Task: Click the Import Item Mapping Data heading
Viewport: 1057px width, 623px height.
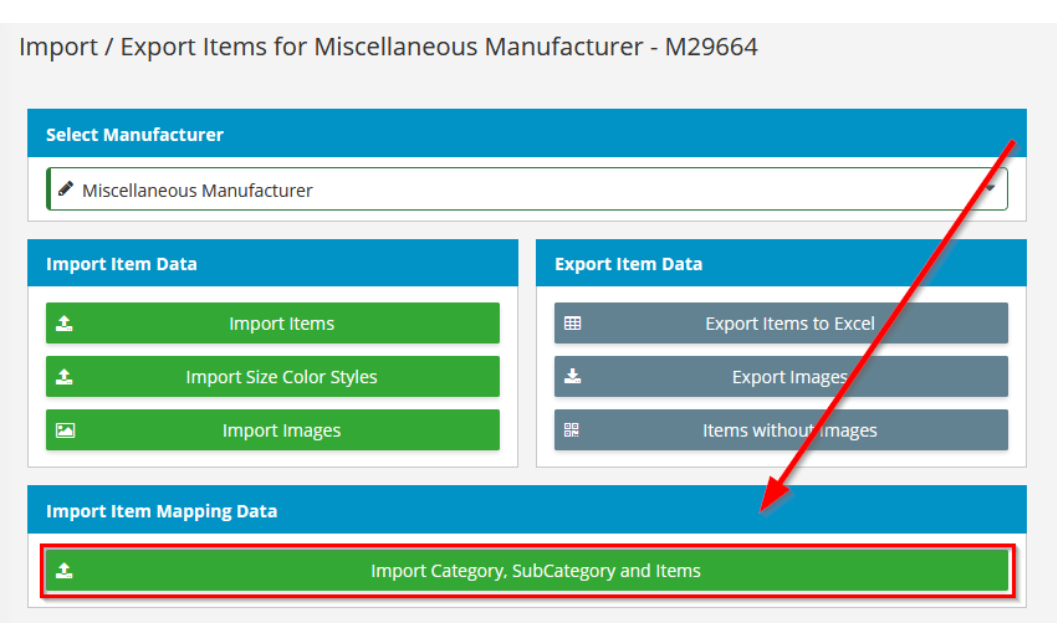Action: [x=162, y=511]
